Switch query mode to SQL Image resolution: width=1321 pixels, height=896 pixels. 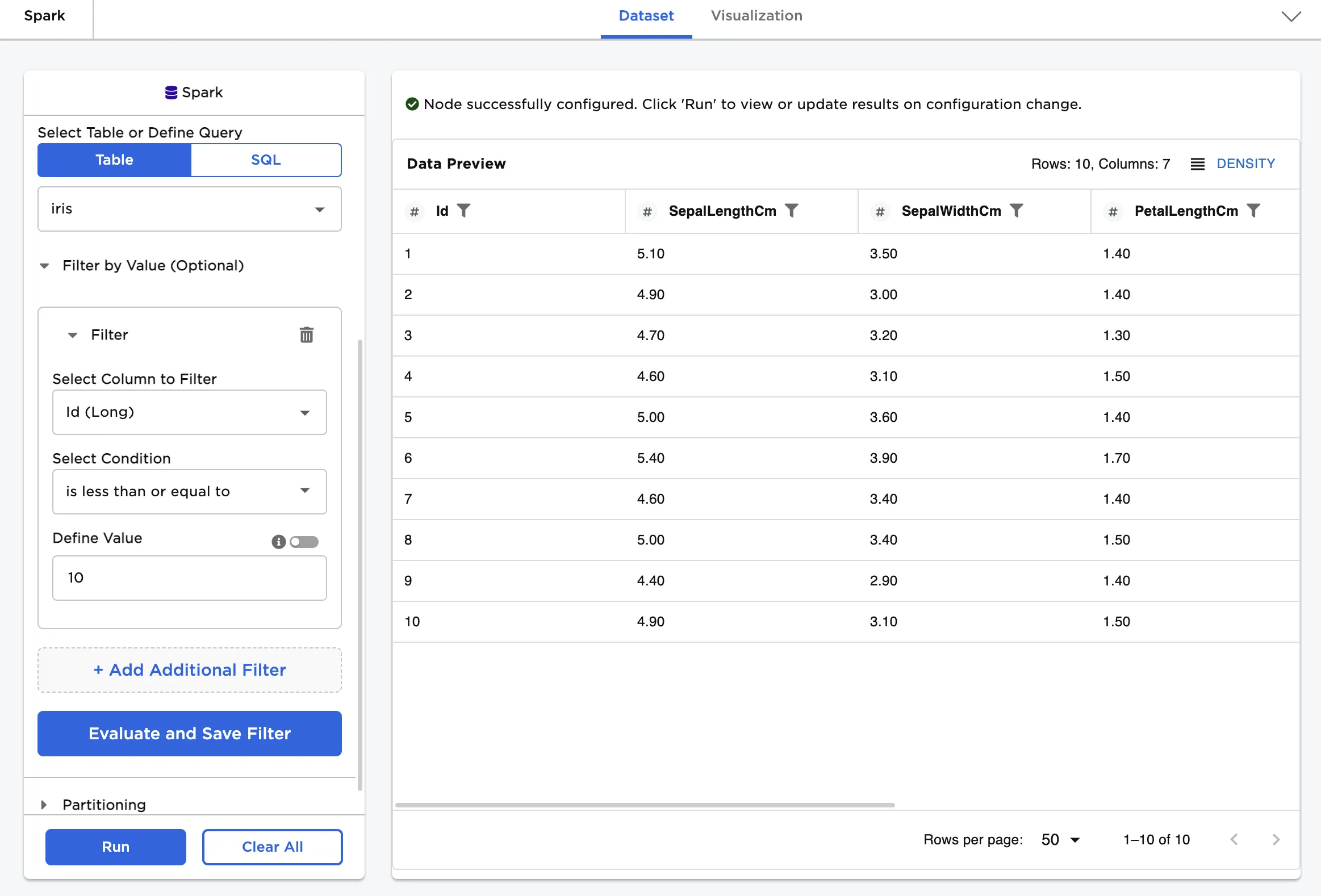point(266,160)
